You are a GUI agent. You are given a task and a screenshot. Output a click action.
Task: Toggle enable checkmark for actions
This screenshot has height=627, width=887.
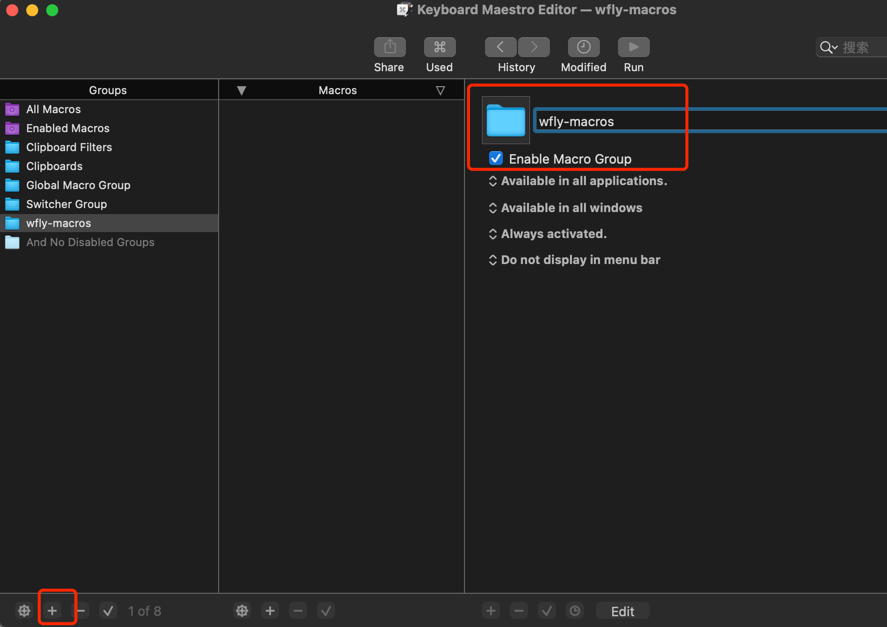(x=546, y=611)
